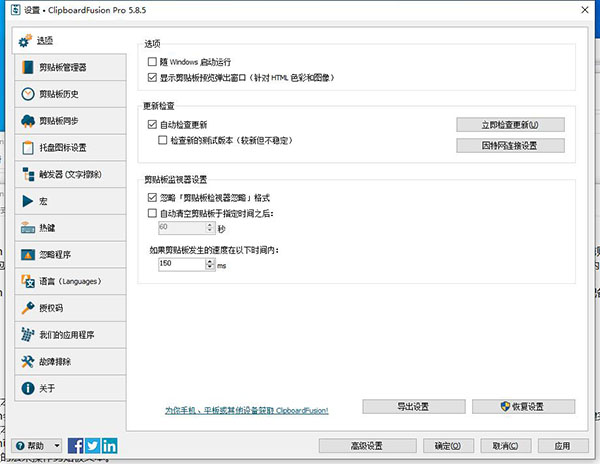The height and width of the screenshot is (464, 600).
Task: Open the 故障排除 tab
Action: click(x=70, y=362)
